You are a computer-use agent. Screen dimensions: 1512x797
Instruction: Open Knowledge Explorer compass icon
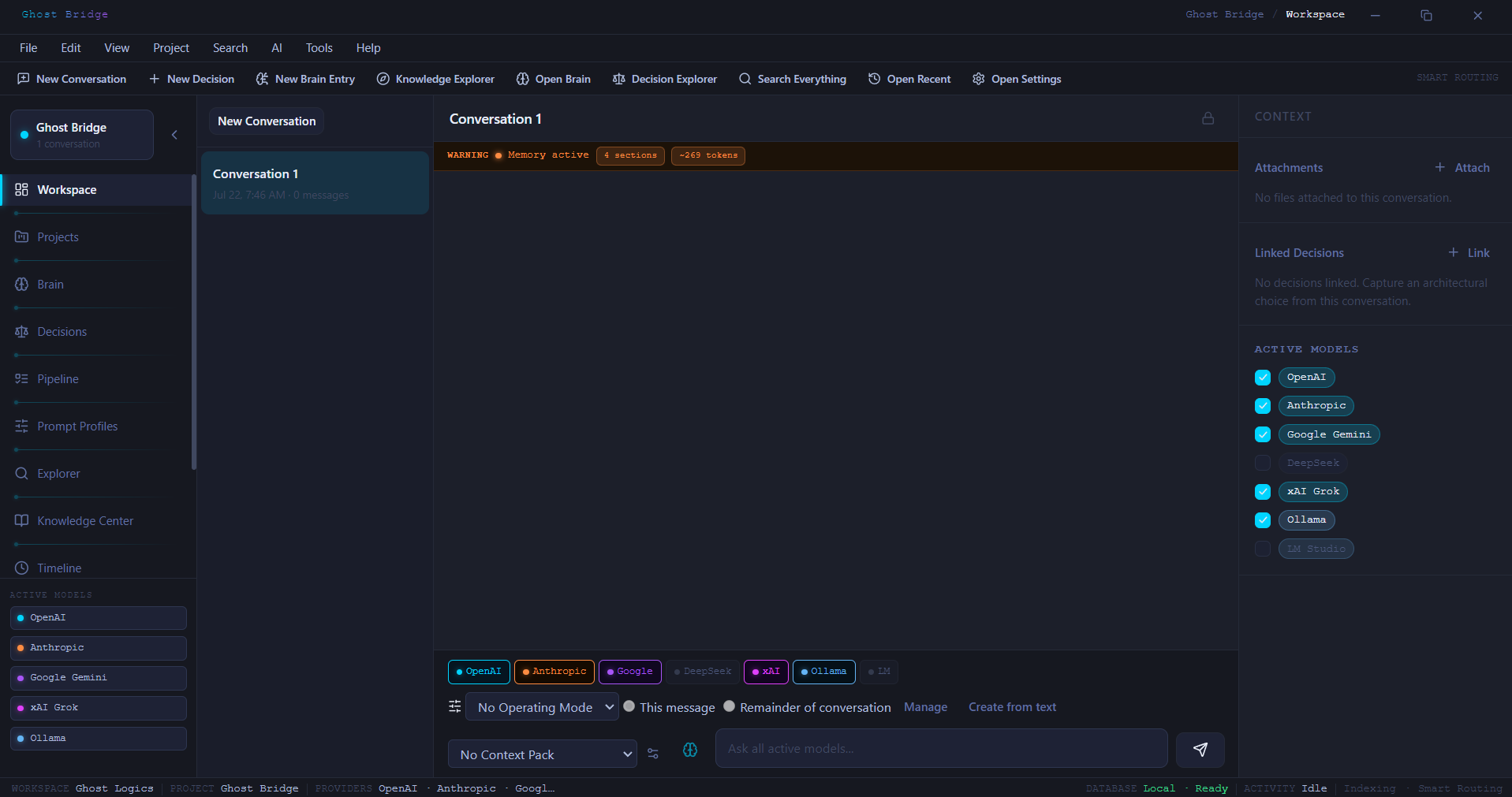pyautogui.click(x=383, y=79)
